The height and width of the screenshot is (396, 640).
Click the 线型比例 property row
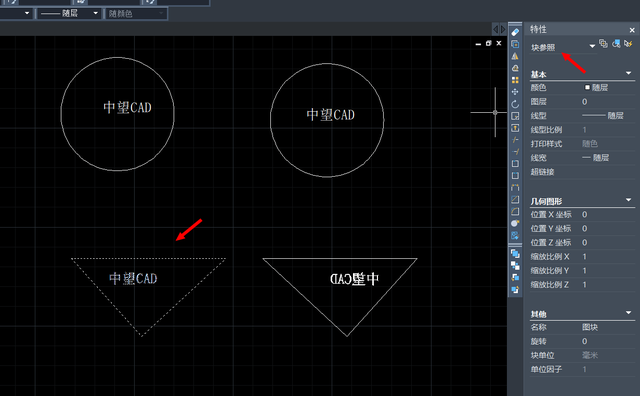[x=582, y=130]
